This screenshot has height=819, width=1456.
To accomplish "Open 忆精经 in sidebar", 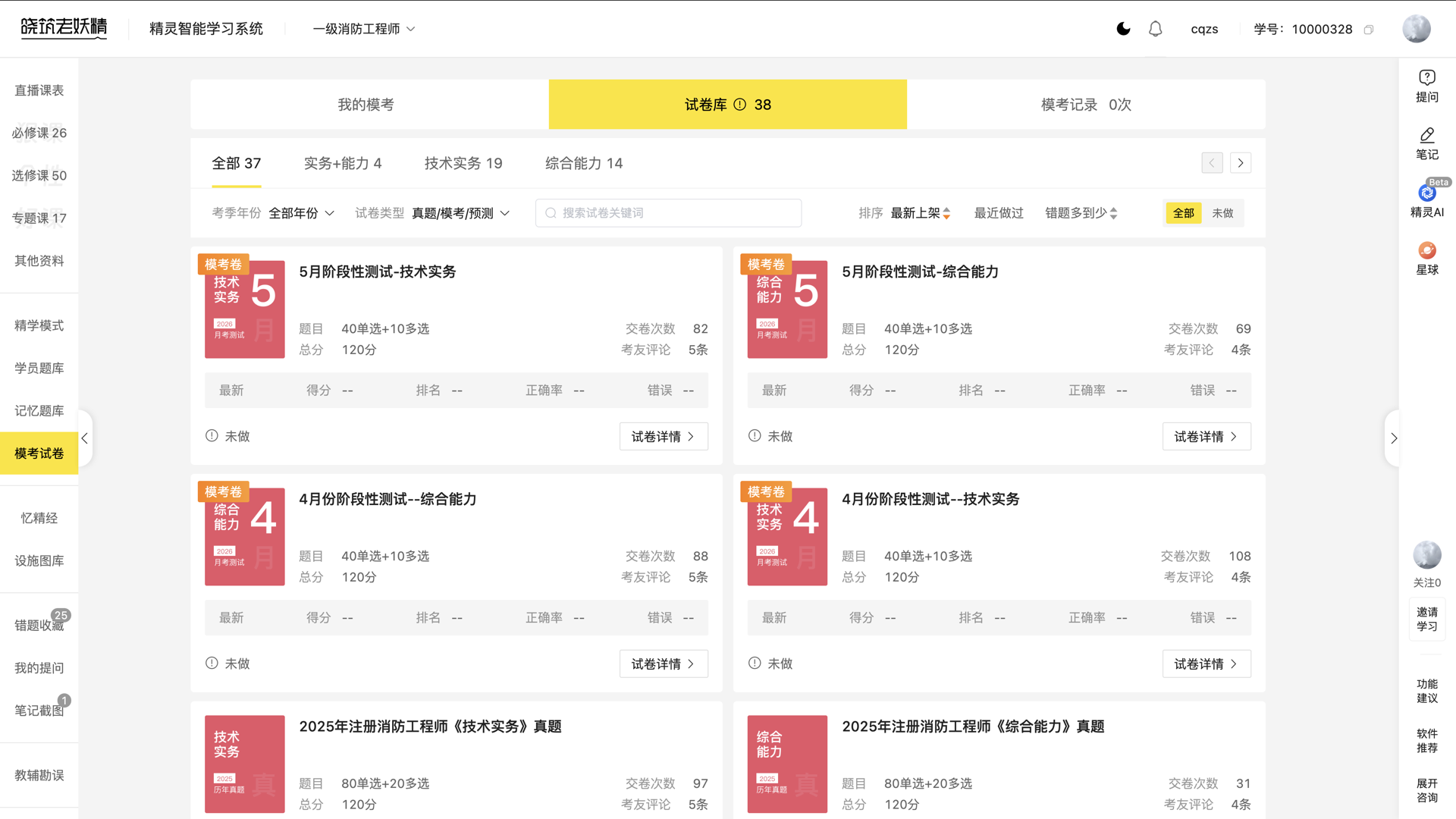I will pos(39,518).
